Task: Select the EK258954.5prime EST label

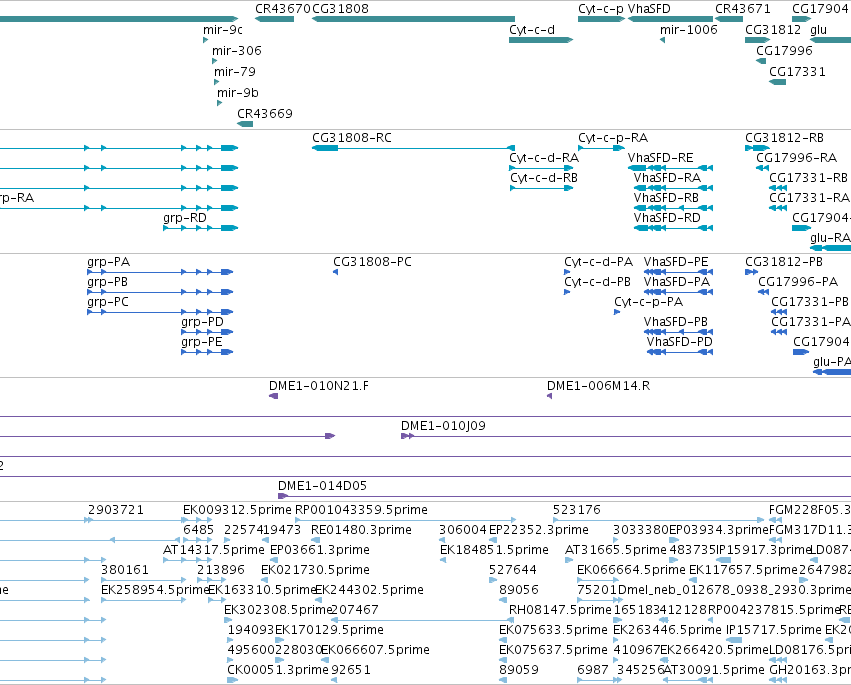Action: (x=155, y=590)
